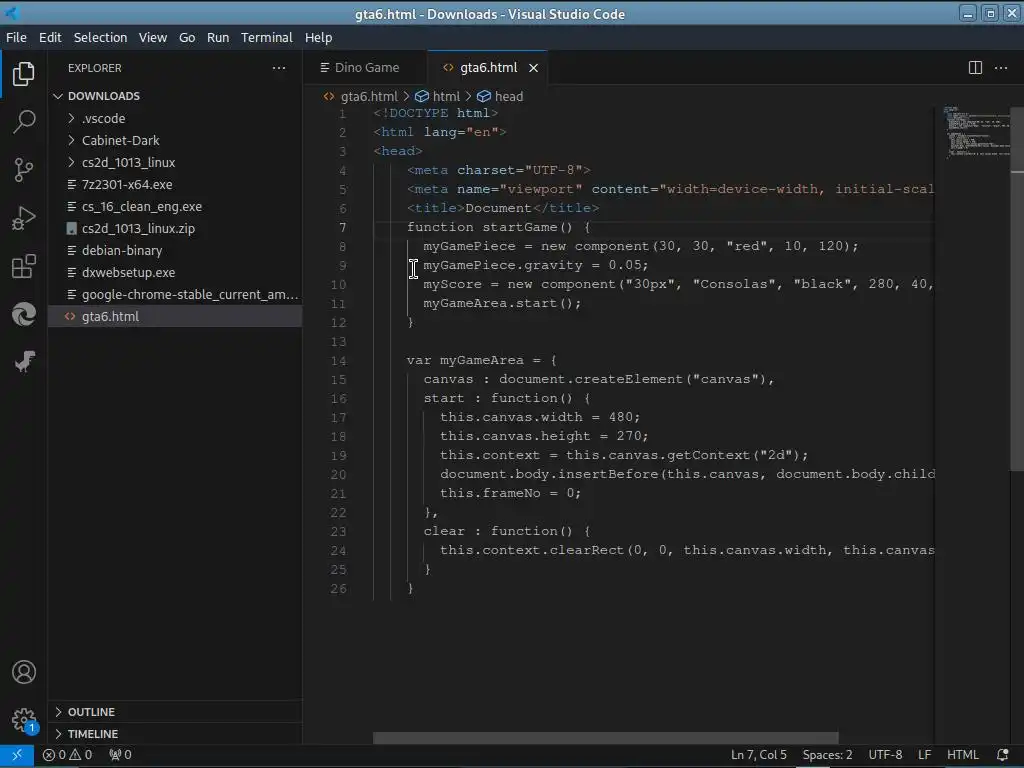
Task: Select gta6.html in the explorer tree
Action: [x=175, y=317]
